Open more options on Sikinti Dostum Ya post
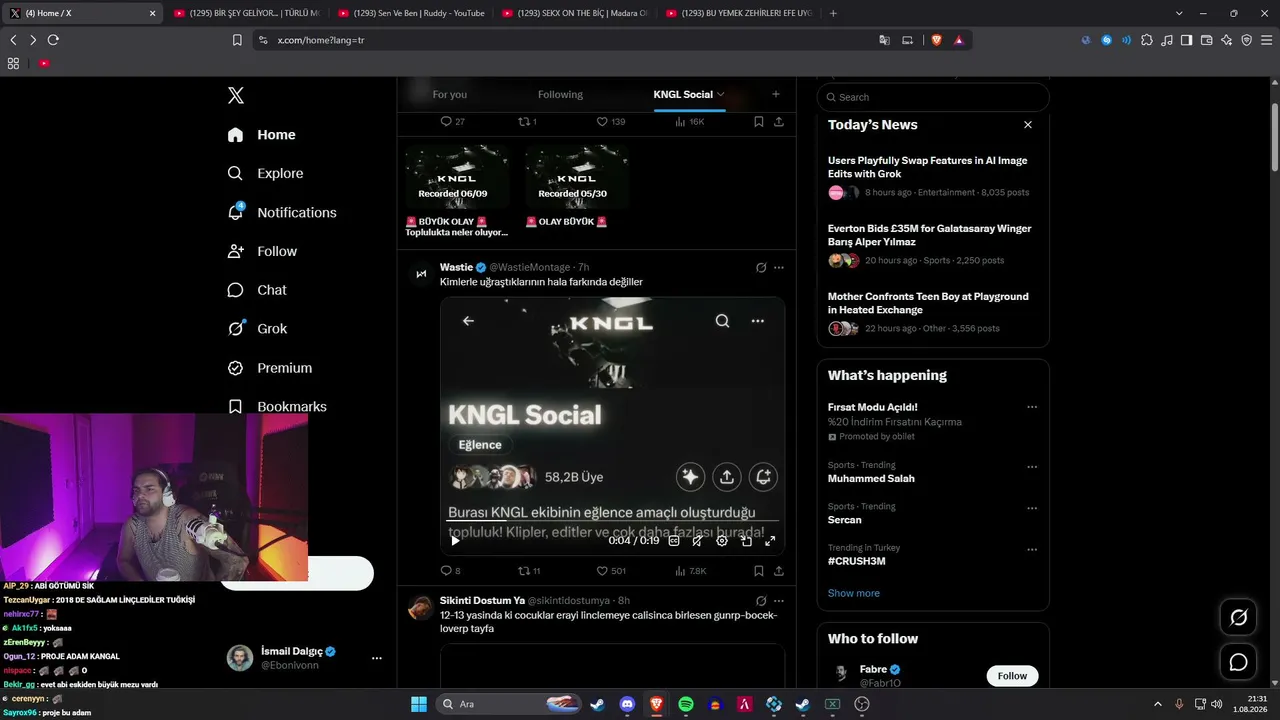Screen dimensions: 1280x720 click(779, 601)
